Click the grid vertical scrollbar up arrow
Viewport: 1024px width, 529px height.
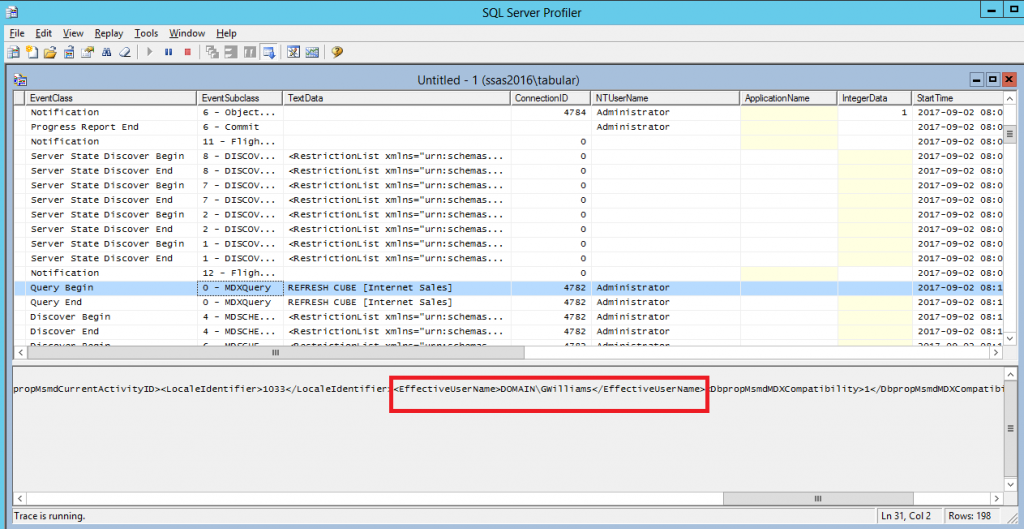pyautogui.click(x=1010, y=98)
